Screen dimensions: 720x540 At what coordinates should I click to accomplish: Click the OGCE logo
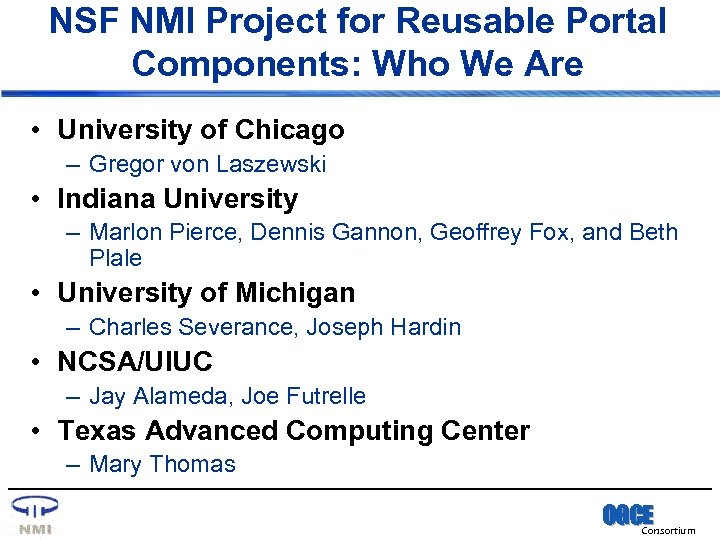coord(627,515)
